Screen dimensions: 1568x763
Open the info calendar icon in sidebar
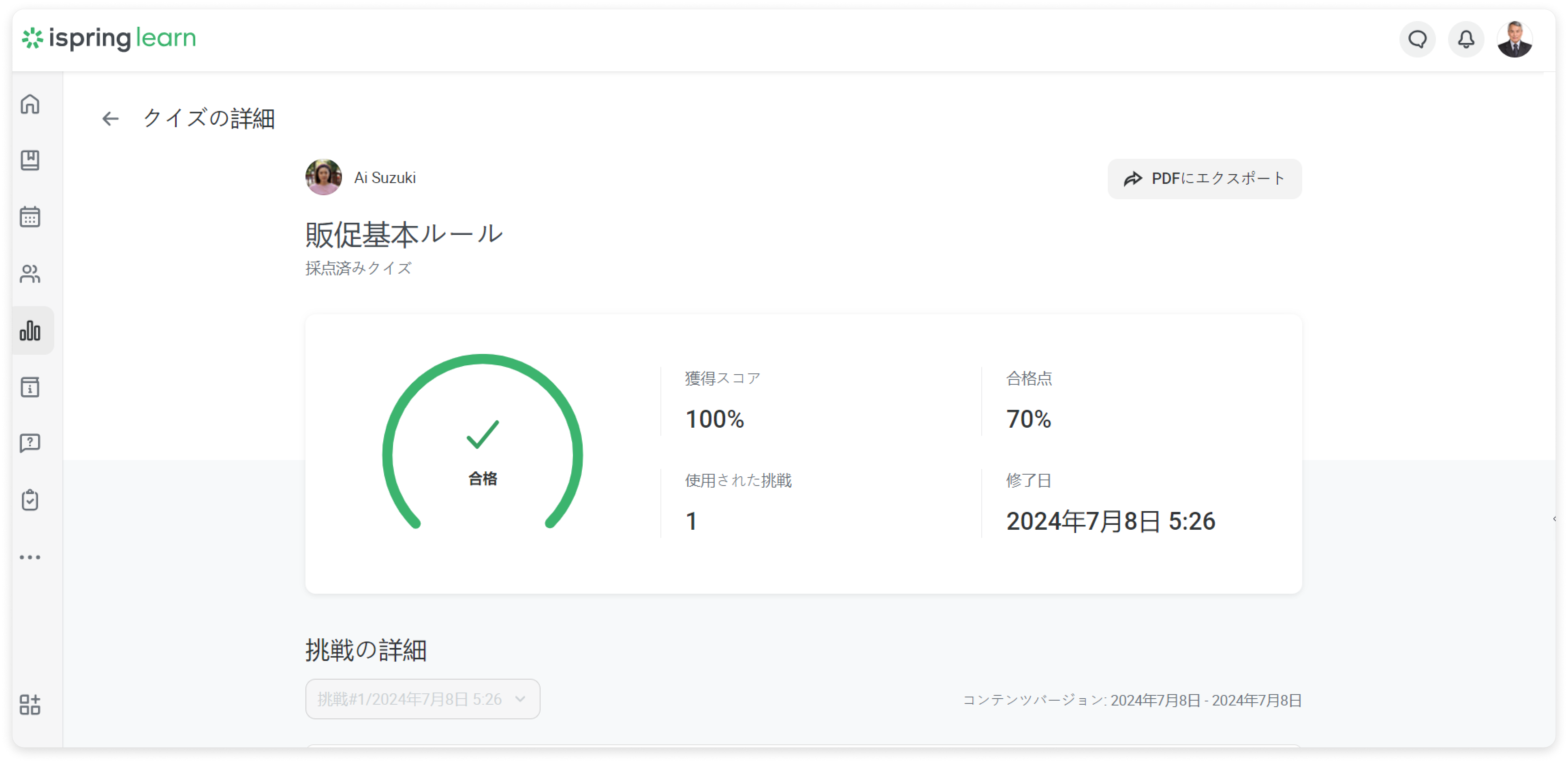[30, 387]
